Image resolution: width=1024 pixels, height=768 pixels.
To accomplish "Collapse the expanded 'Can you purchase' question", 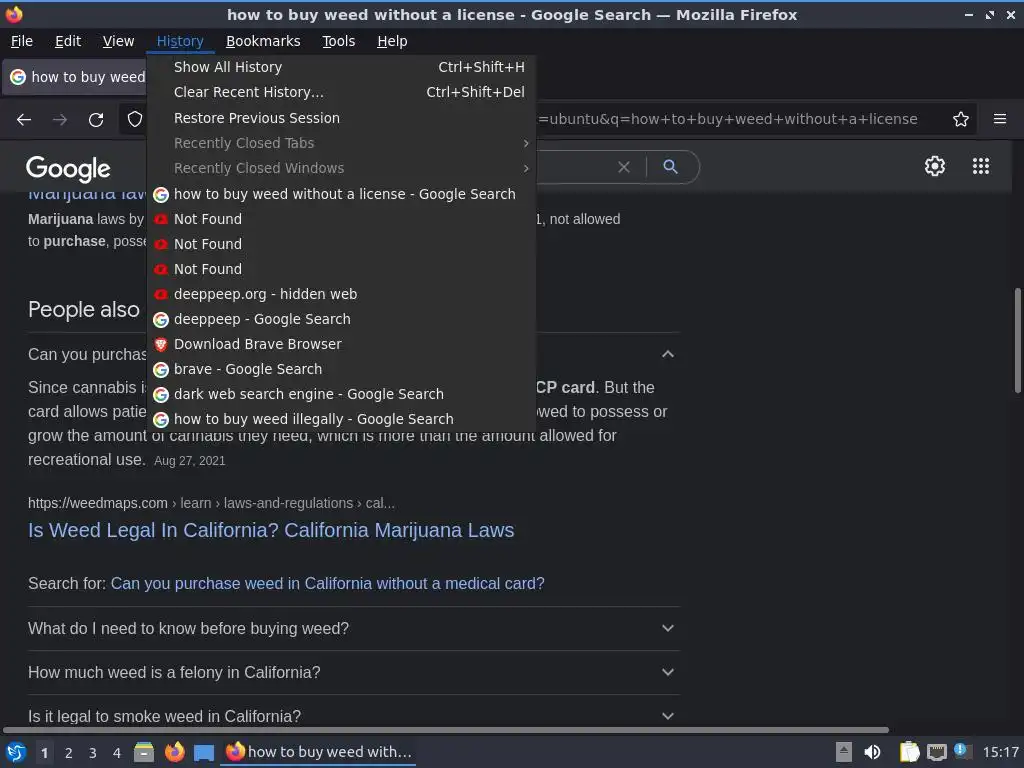I will (667, 354).
